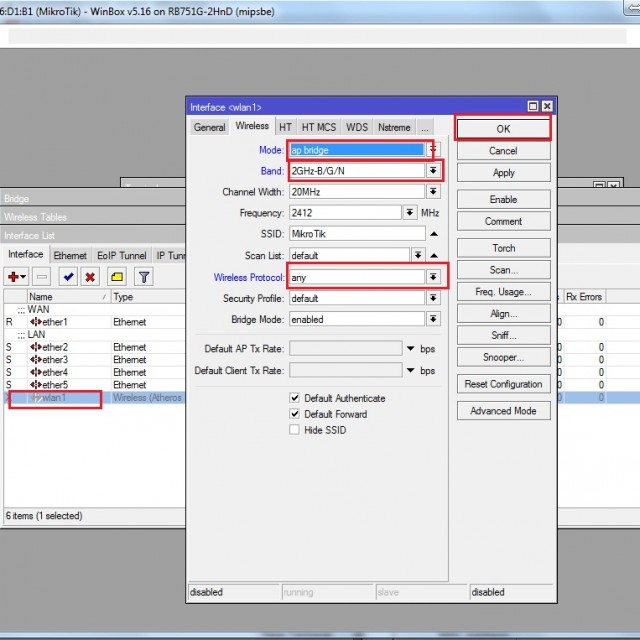Click the Cancel button

(x=503, y=151)
